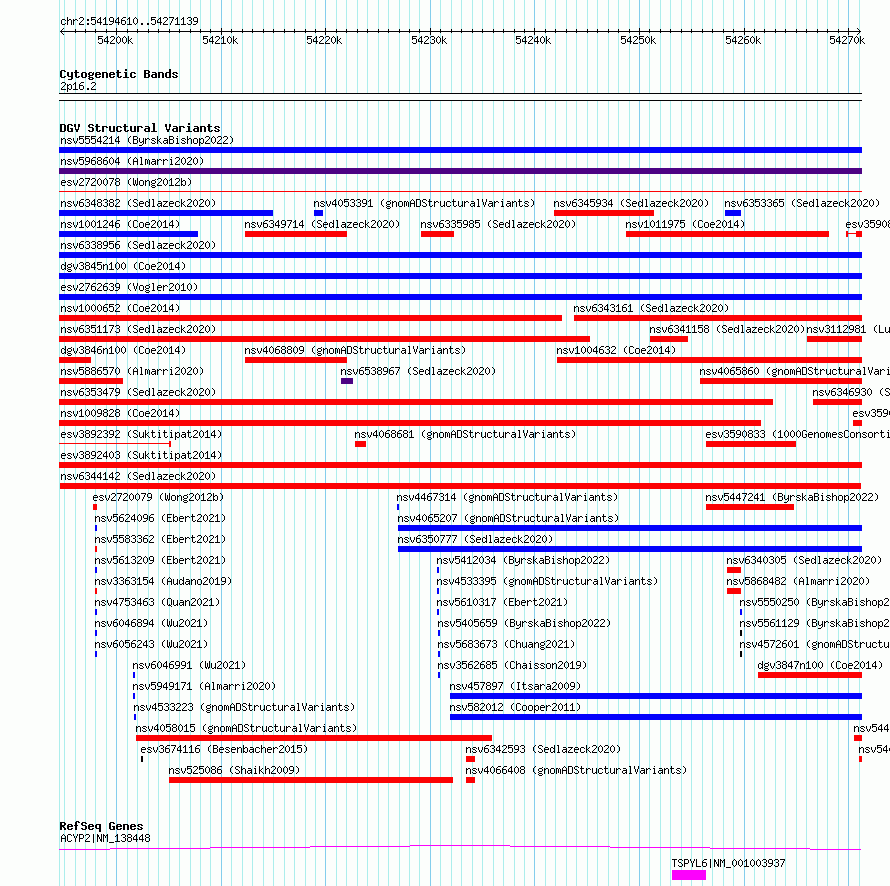Open nsv6353365 (Sedlazeck2020) variant
Viewport: 890px width, 886px height.
point(802,203)
